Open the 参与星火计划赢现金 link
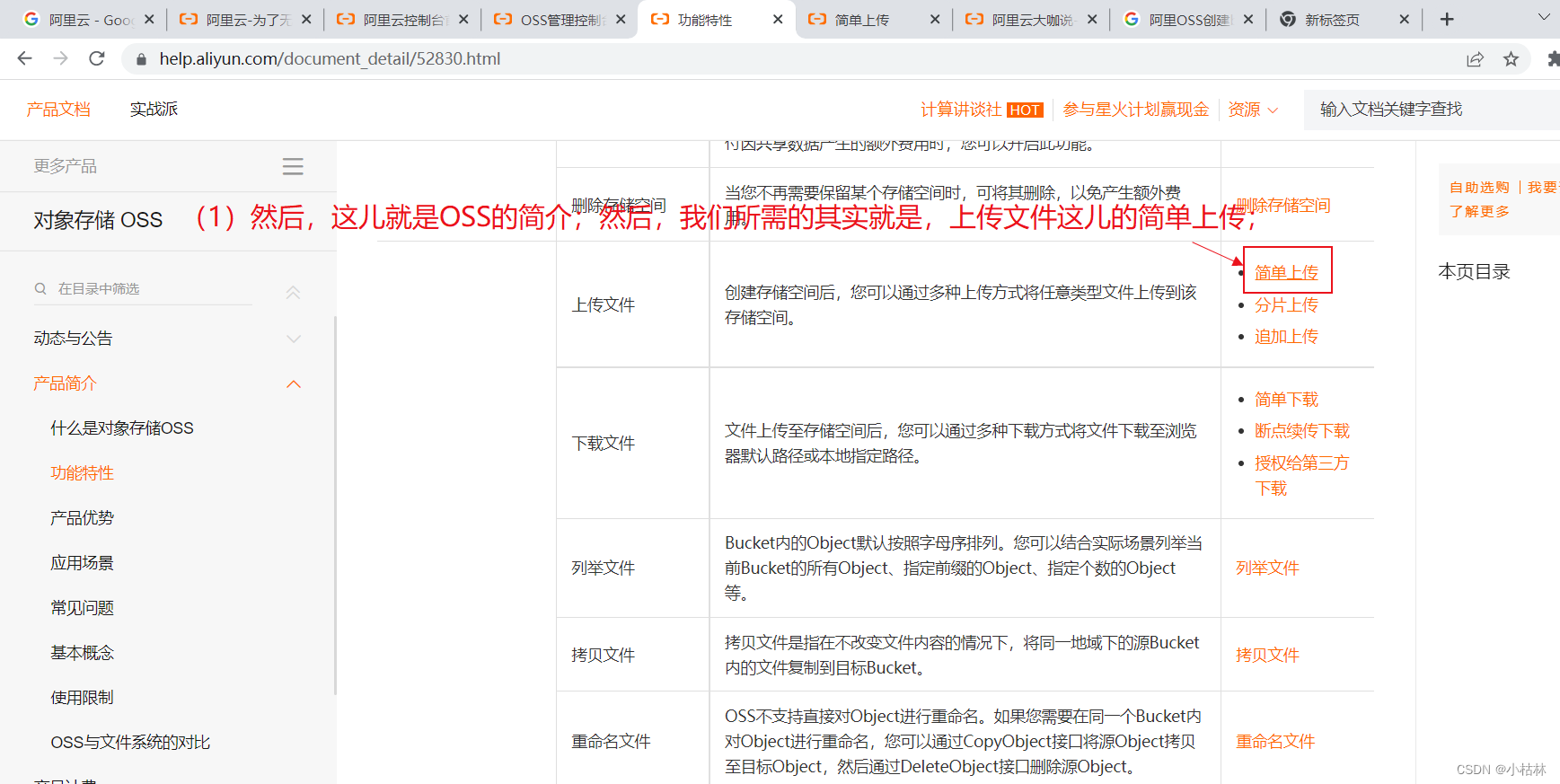Viewport: 1560px width, 784px height. click(x=1136, y=110)
